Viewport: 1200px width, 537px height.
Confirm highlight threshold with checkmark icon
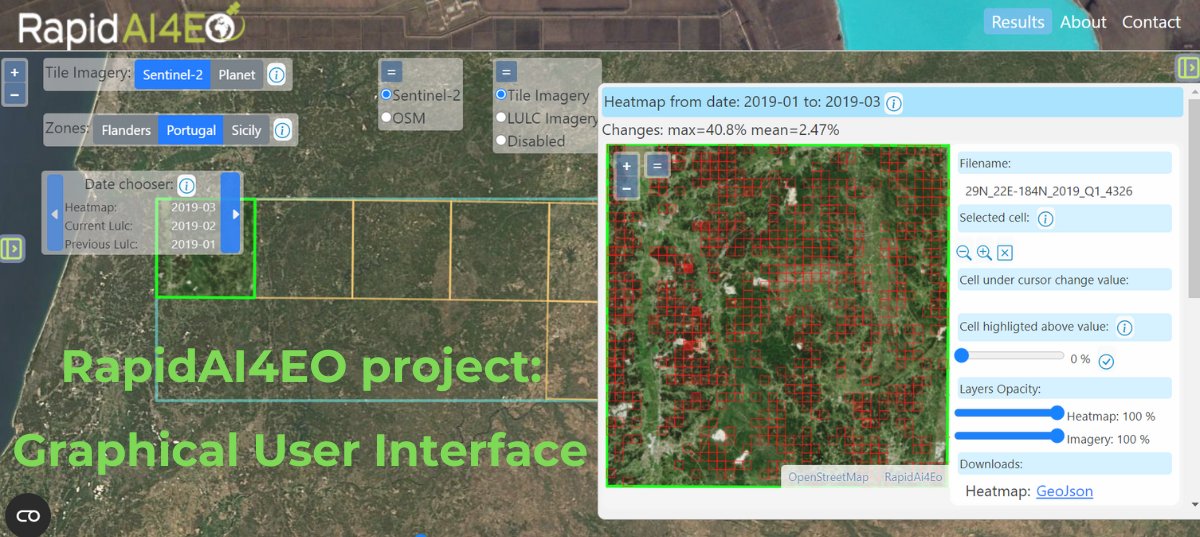pyautogui.click(x=1106, y=361)
